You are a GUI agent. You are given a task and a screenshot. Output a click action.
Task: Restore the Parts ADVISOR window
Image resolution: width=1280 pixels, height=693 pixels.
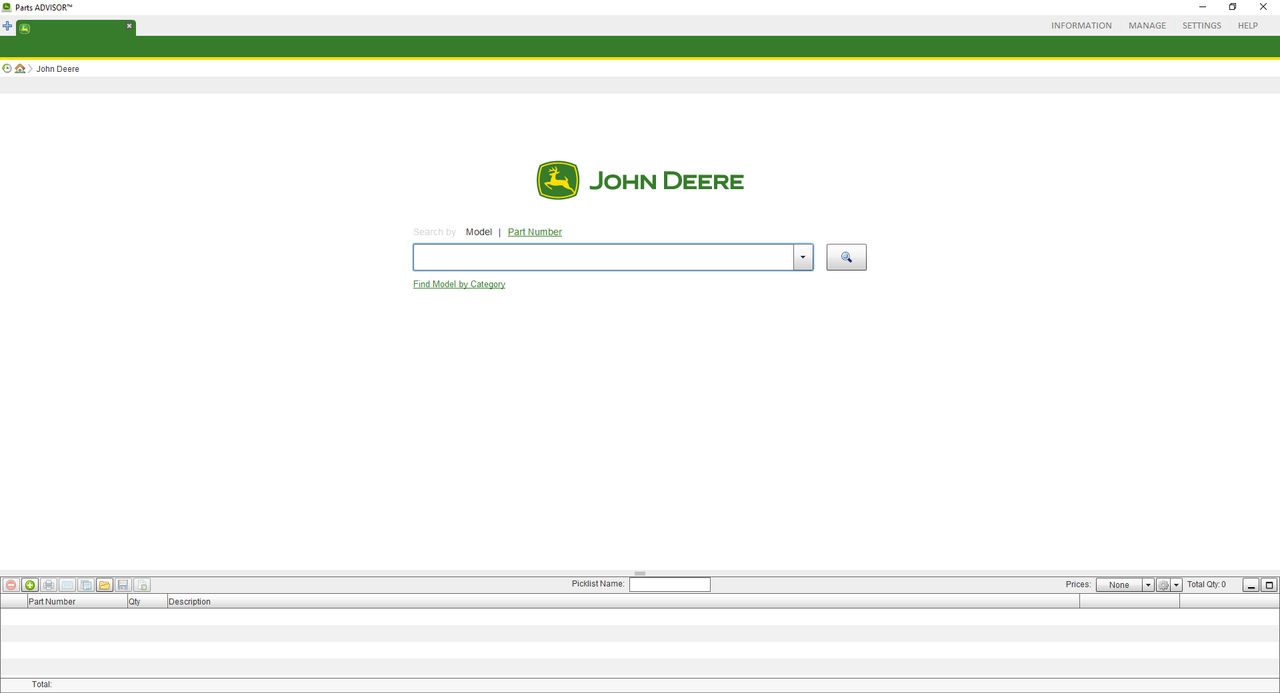pyautogui.click(x=1232, y=7)
